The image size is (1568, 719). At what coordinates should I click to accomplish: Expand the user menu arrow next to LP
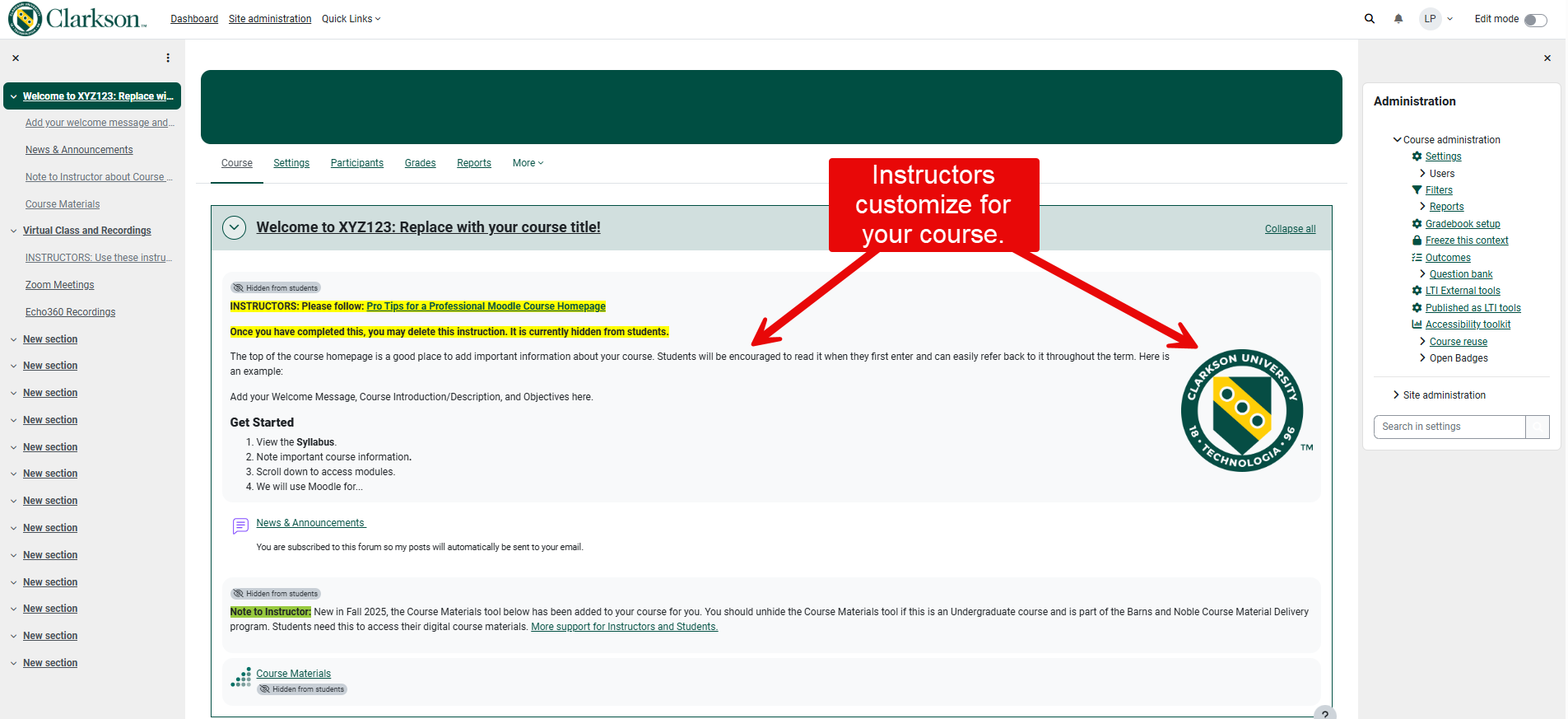pos(1450,19)
